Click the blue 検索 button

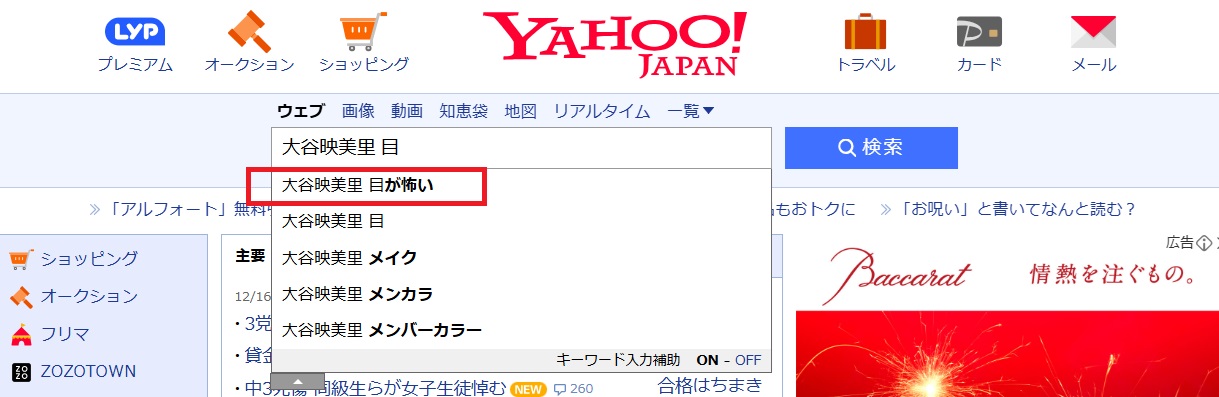[871, 148]
